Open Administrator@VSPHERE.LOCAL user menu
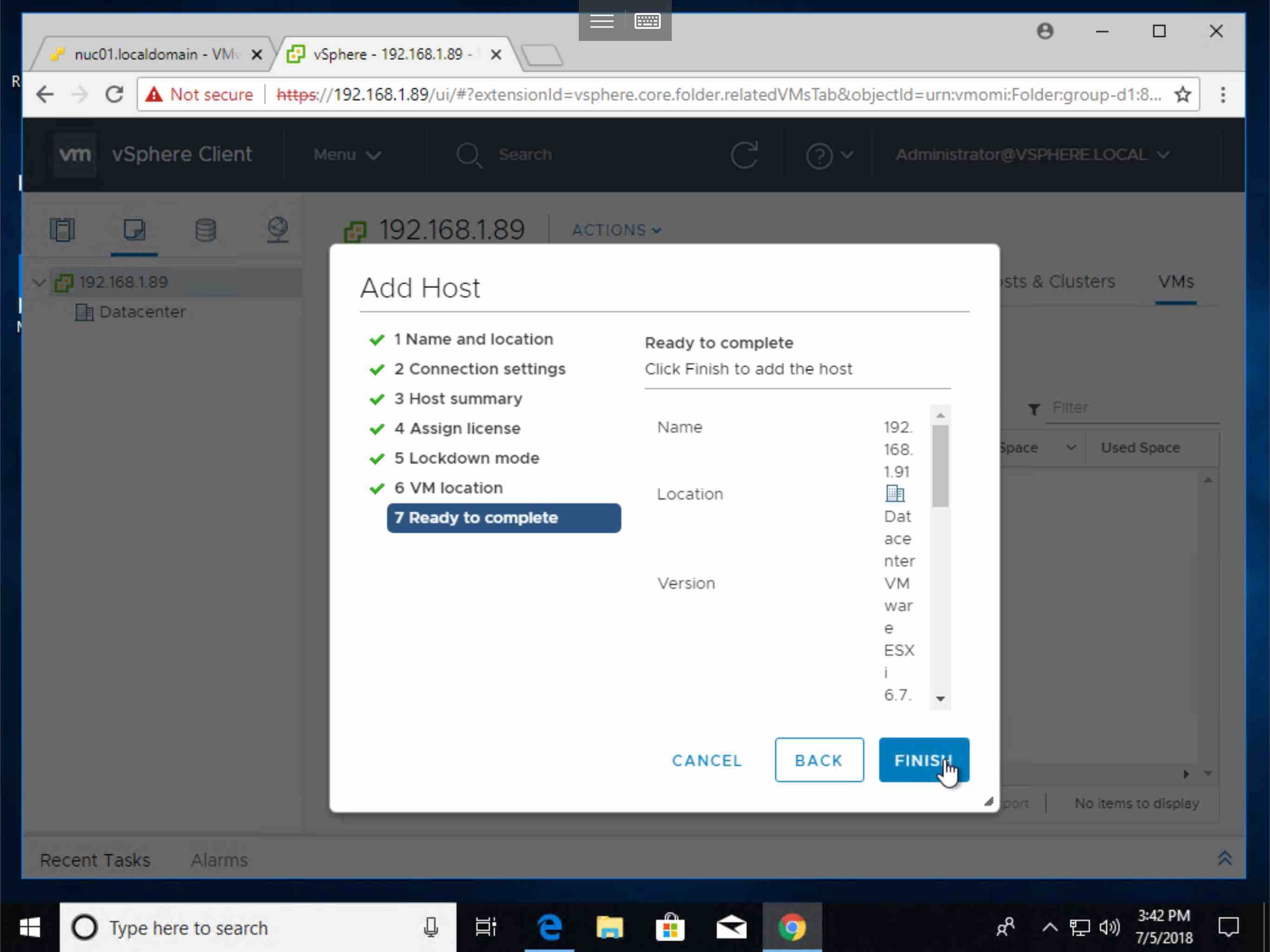Image resolution: width=1270 pixels, height=952 pixels. click(1032, 155)
